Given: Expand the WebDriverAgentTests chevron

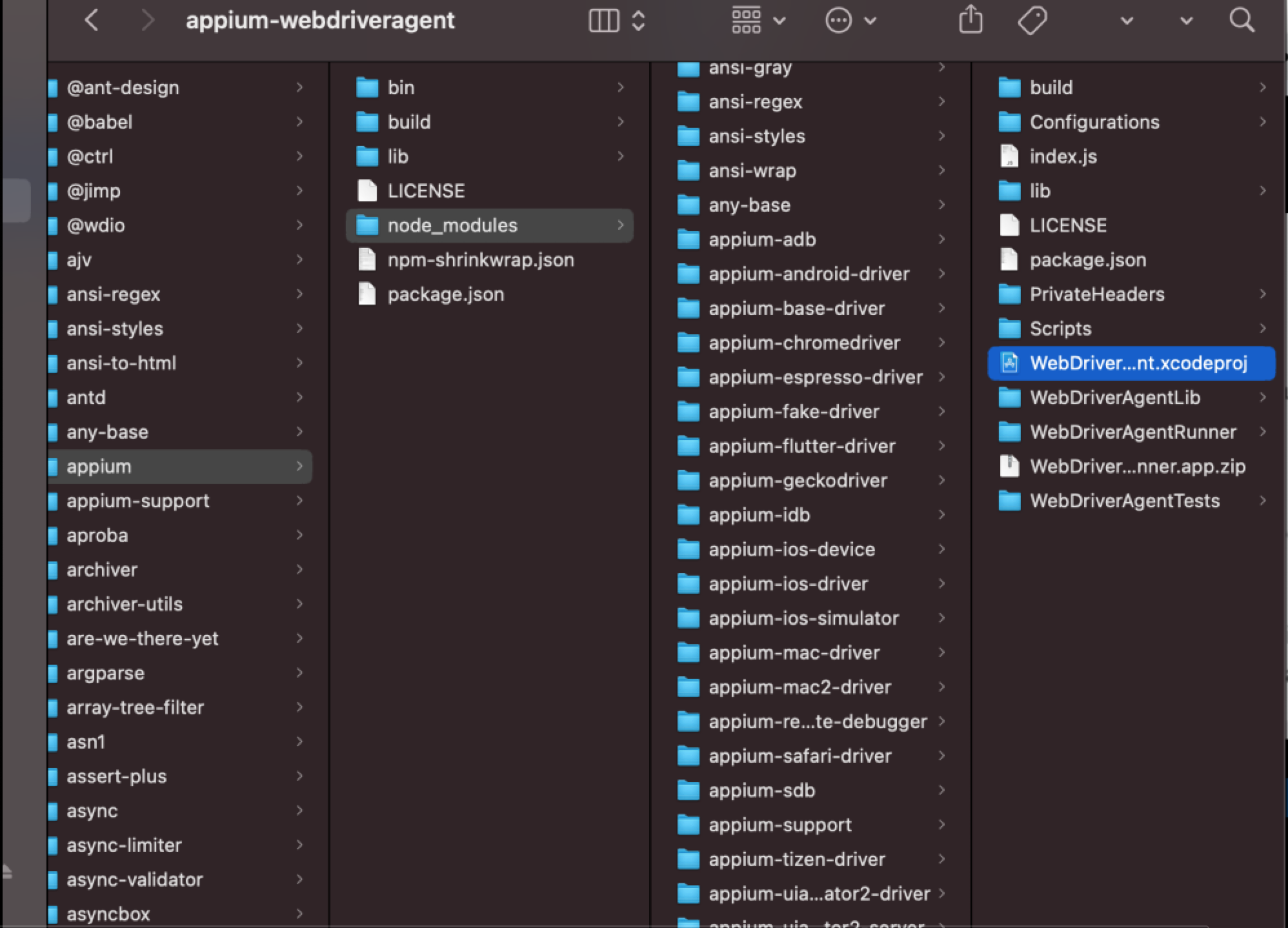Looking at the screenshot, I should [1263, 501].
